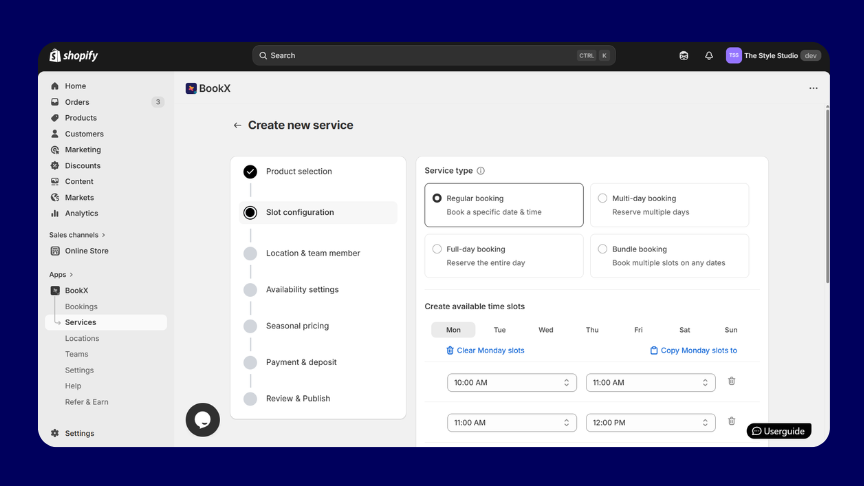Screen dimensions: 864x486
Task: Open Locations in the BookX sidebar menu
Action: point(82,338)
